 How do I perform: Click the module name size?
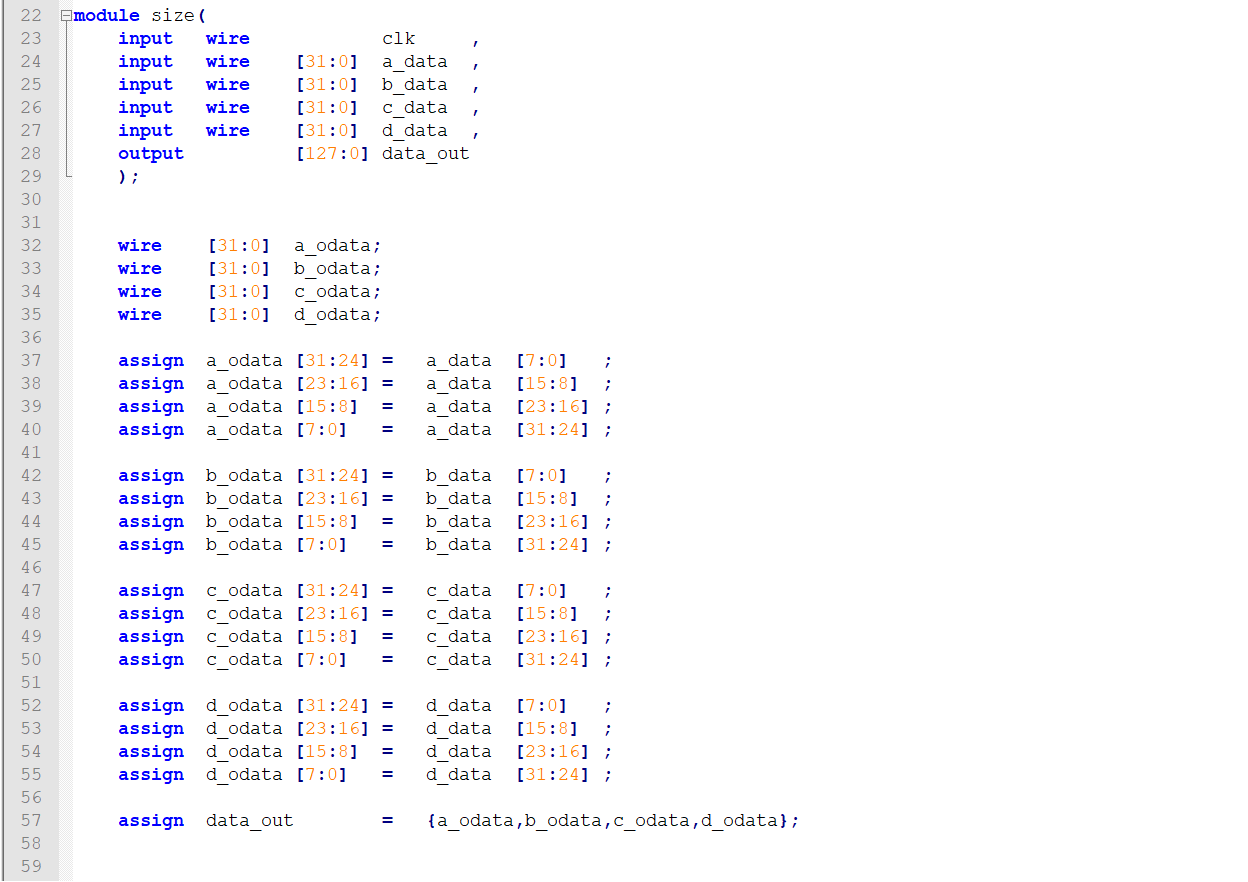tap(172, 16)
